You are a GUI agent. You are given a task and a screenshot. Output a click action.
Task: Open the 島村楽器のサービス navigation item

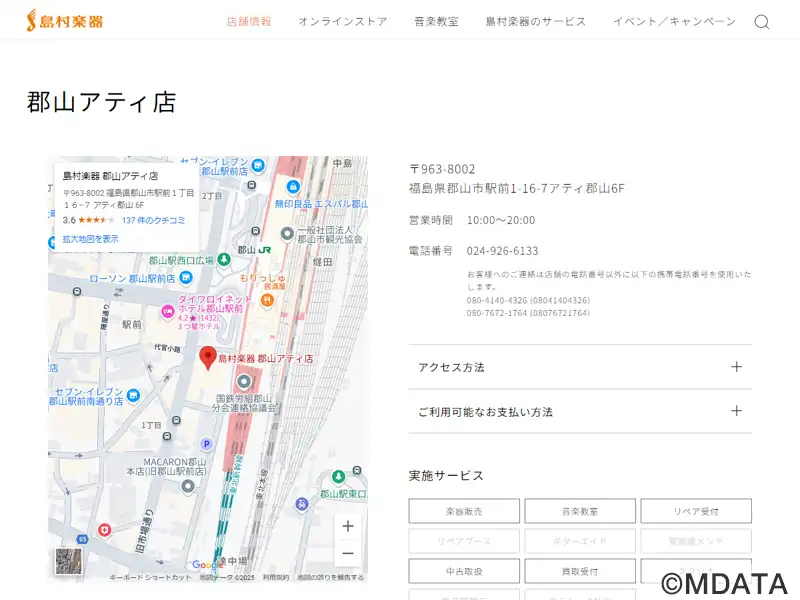[x=536, y=21]
